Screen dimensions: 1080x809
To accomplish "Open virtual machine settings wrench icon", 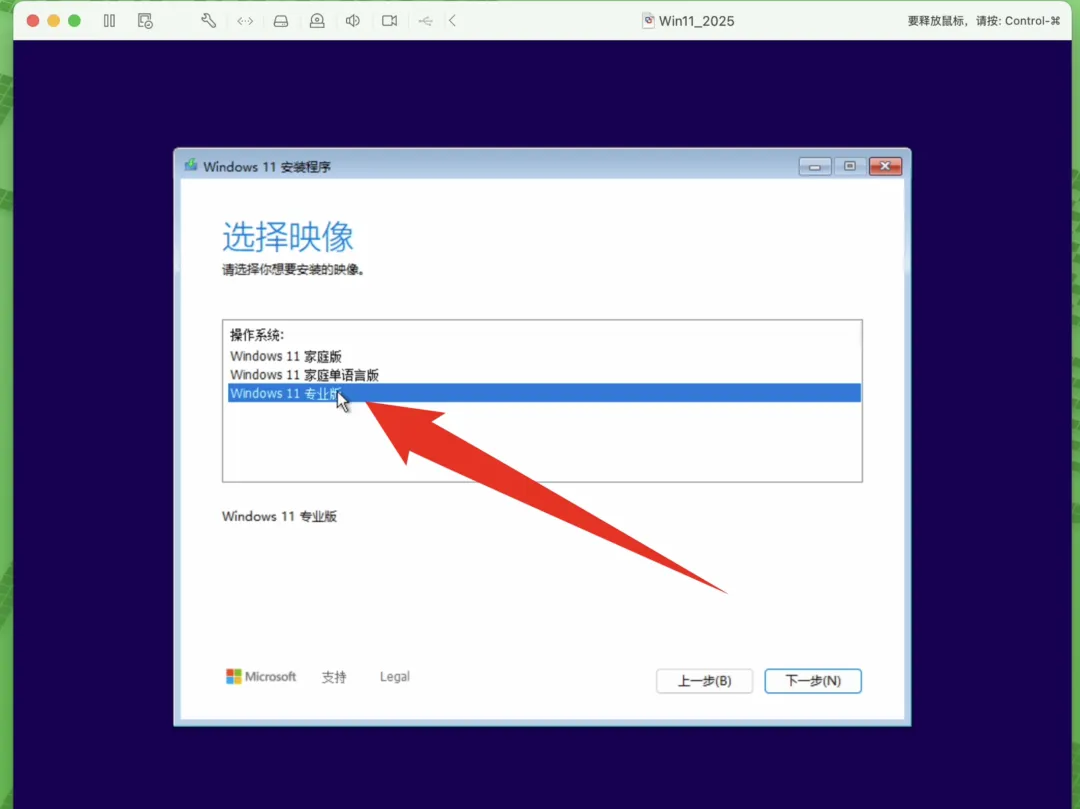I will 209,21.
